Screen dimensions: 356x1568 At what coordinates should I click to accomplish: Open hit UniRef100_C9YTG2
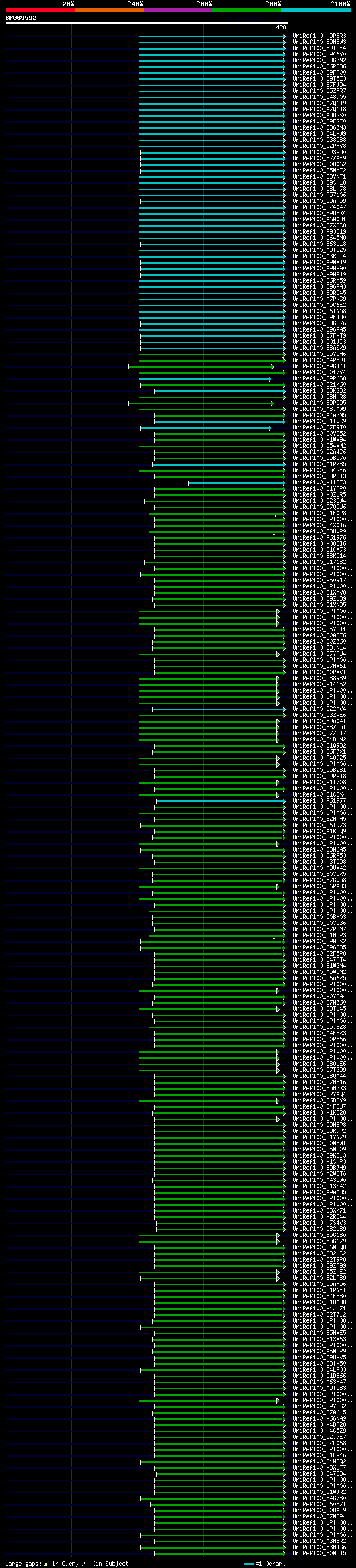319,1407
